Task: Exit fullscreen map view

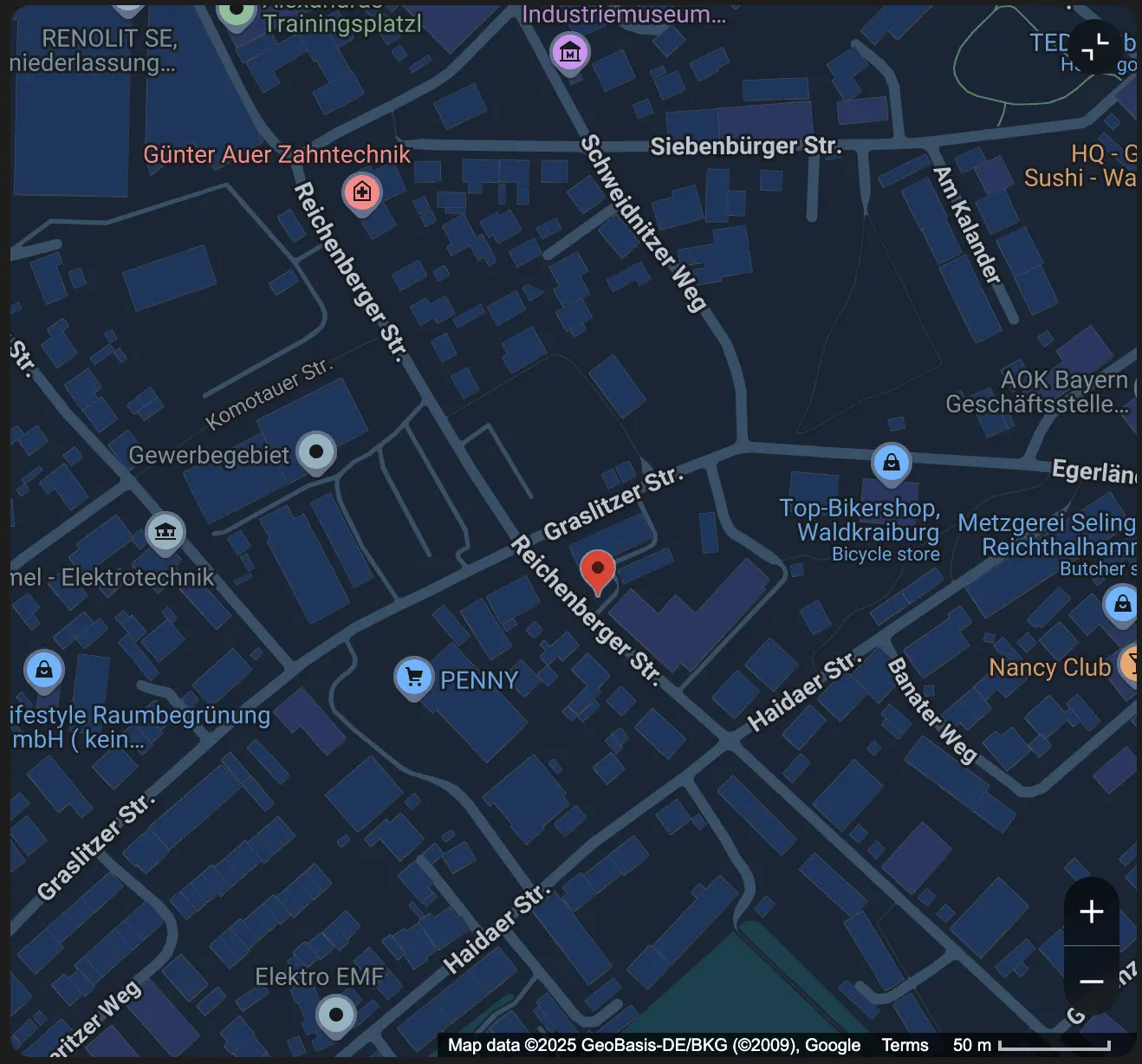Action: point(1095,47)
